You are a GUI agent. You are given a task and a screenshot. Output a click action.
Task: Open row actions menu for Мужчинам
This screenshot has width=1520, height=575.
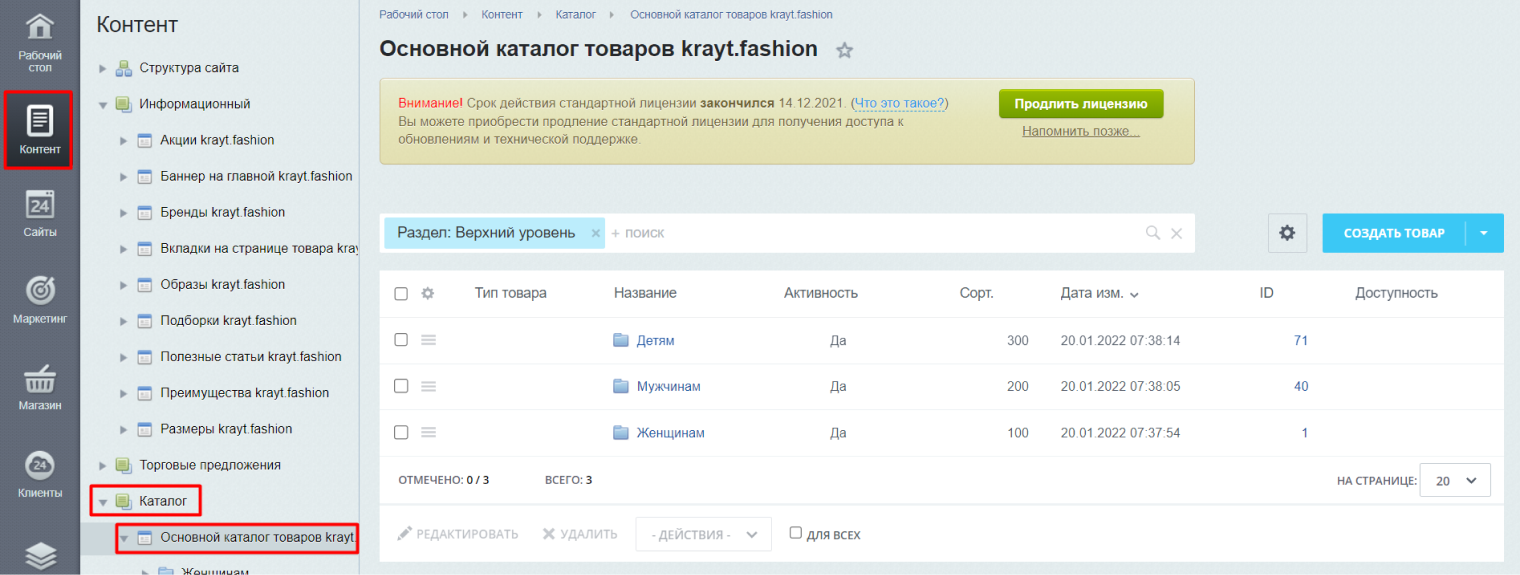(428, 386)
